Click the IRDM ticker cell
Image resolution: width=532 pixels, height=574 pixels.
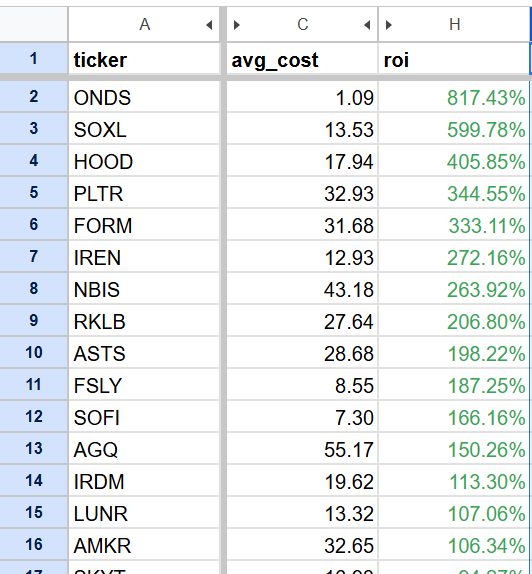(144, 480)
